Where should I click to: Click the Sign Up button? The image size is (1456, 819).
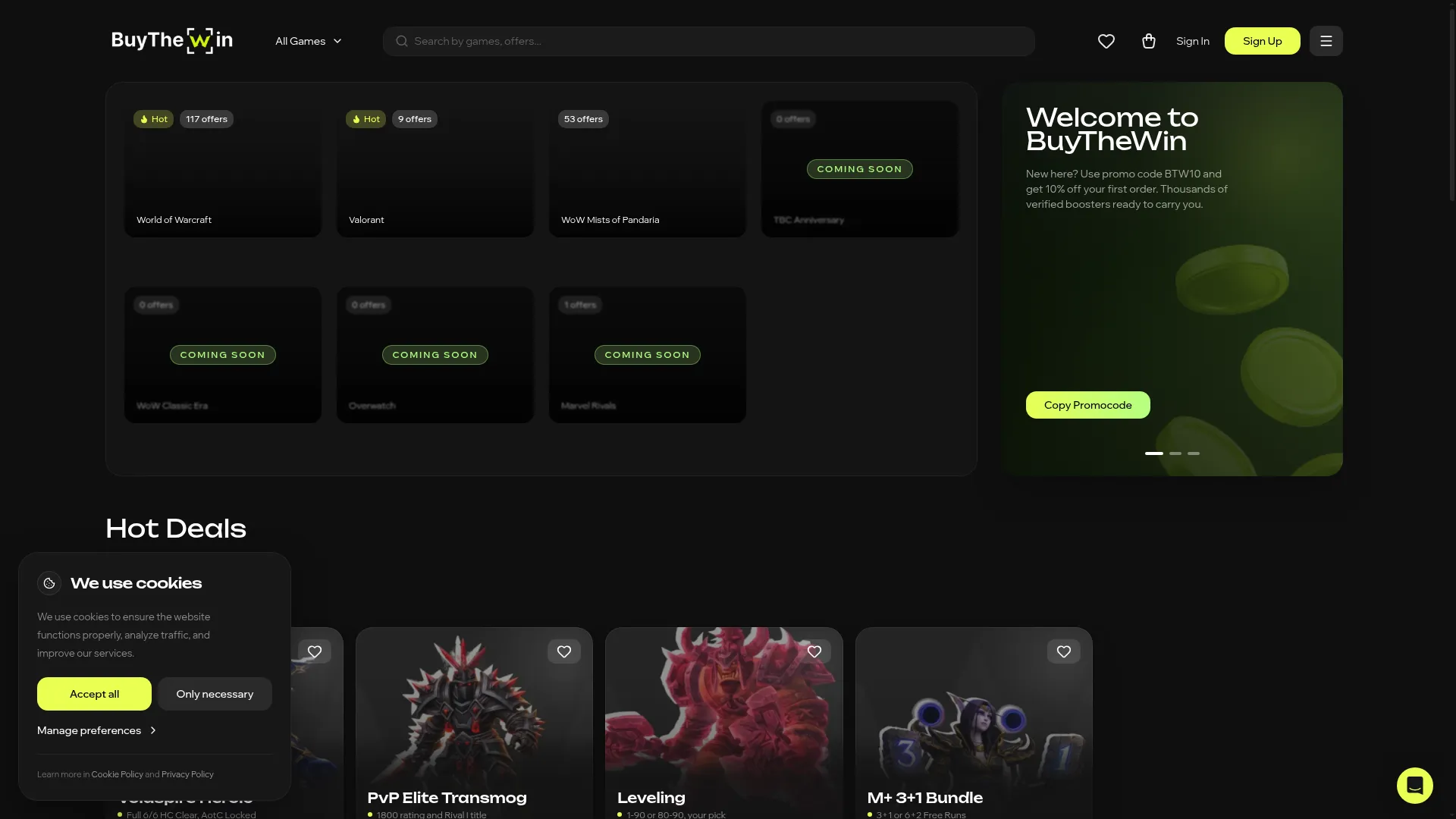click(1263, 41)
